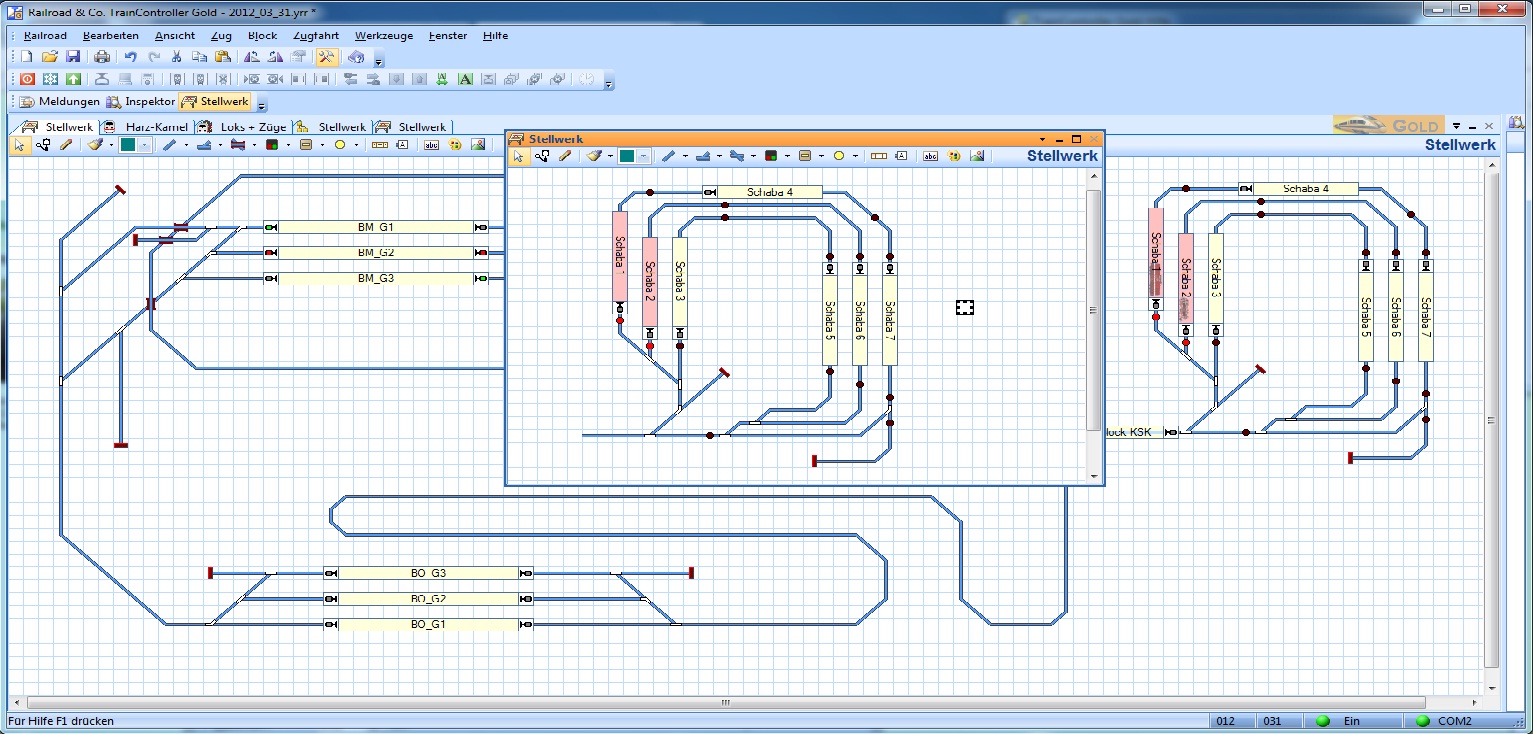Expand the first toolbar row's overflow options arrow
The image size is (1533, 734).
378,62
